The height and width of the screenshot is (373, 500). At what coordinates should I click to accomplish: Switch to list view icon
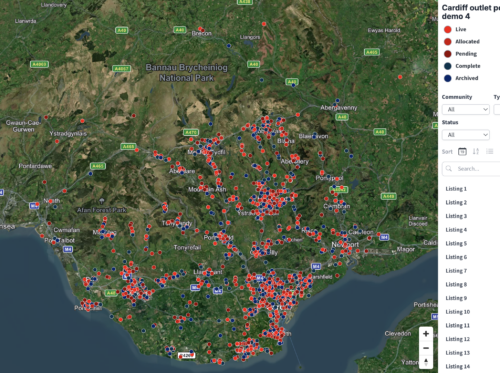(489, 152)
